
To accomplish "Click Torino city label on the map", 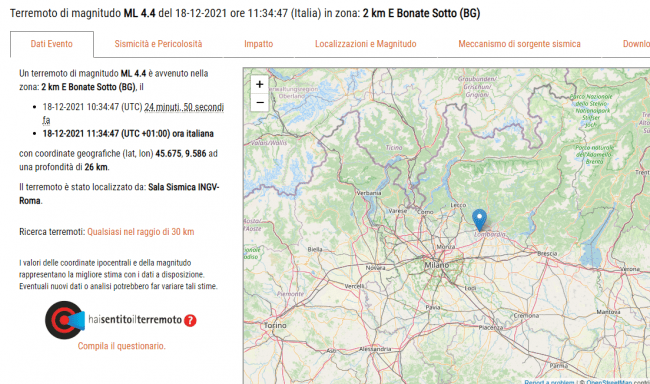I will [x=275, y=326].
